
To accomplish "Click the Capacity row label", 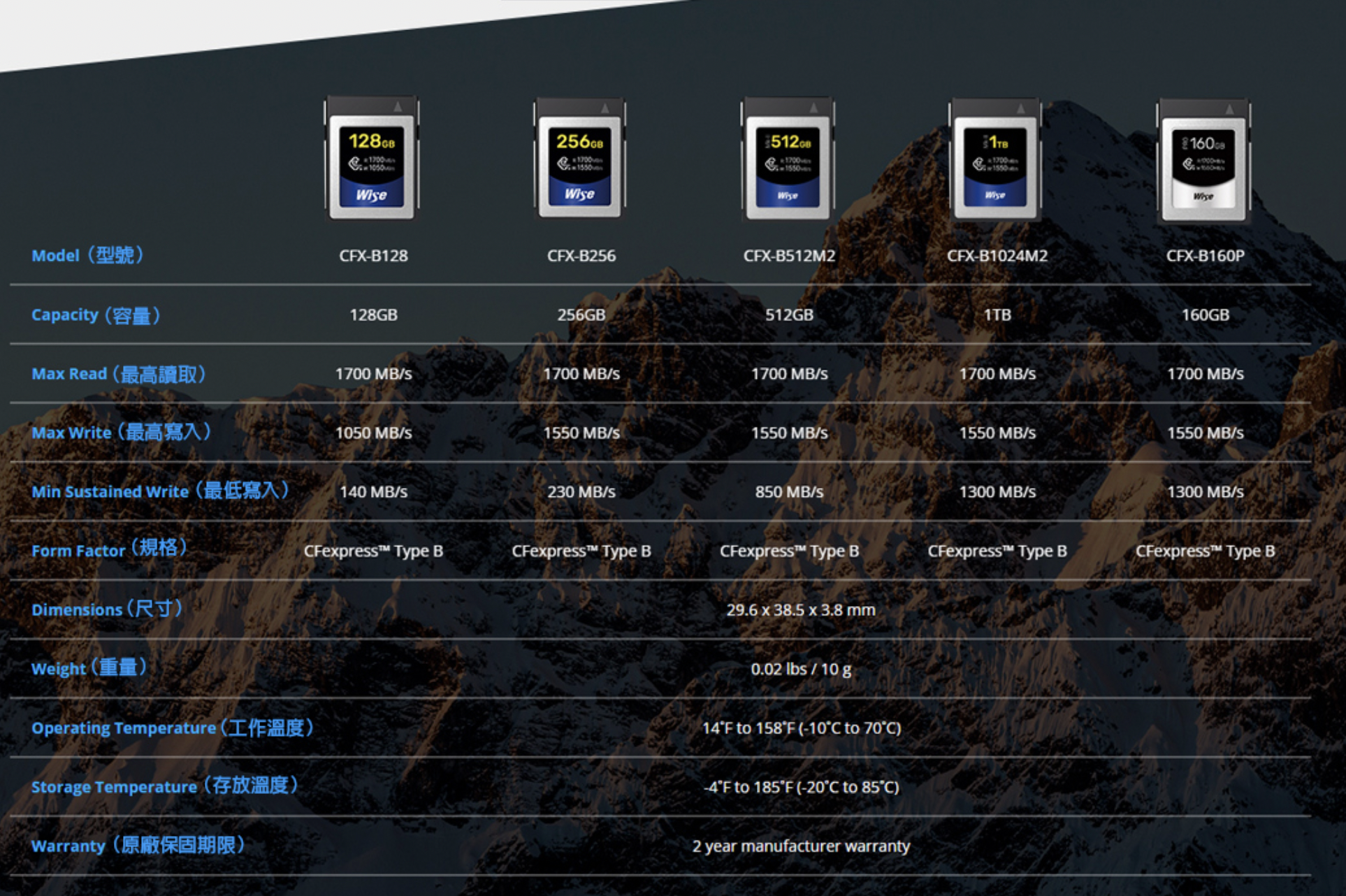I will [x=96, y=315].
